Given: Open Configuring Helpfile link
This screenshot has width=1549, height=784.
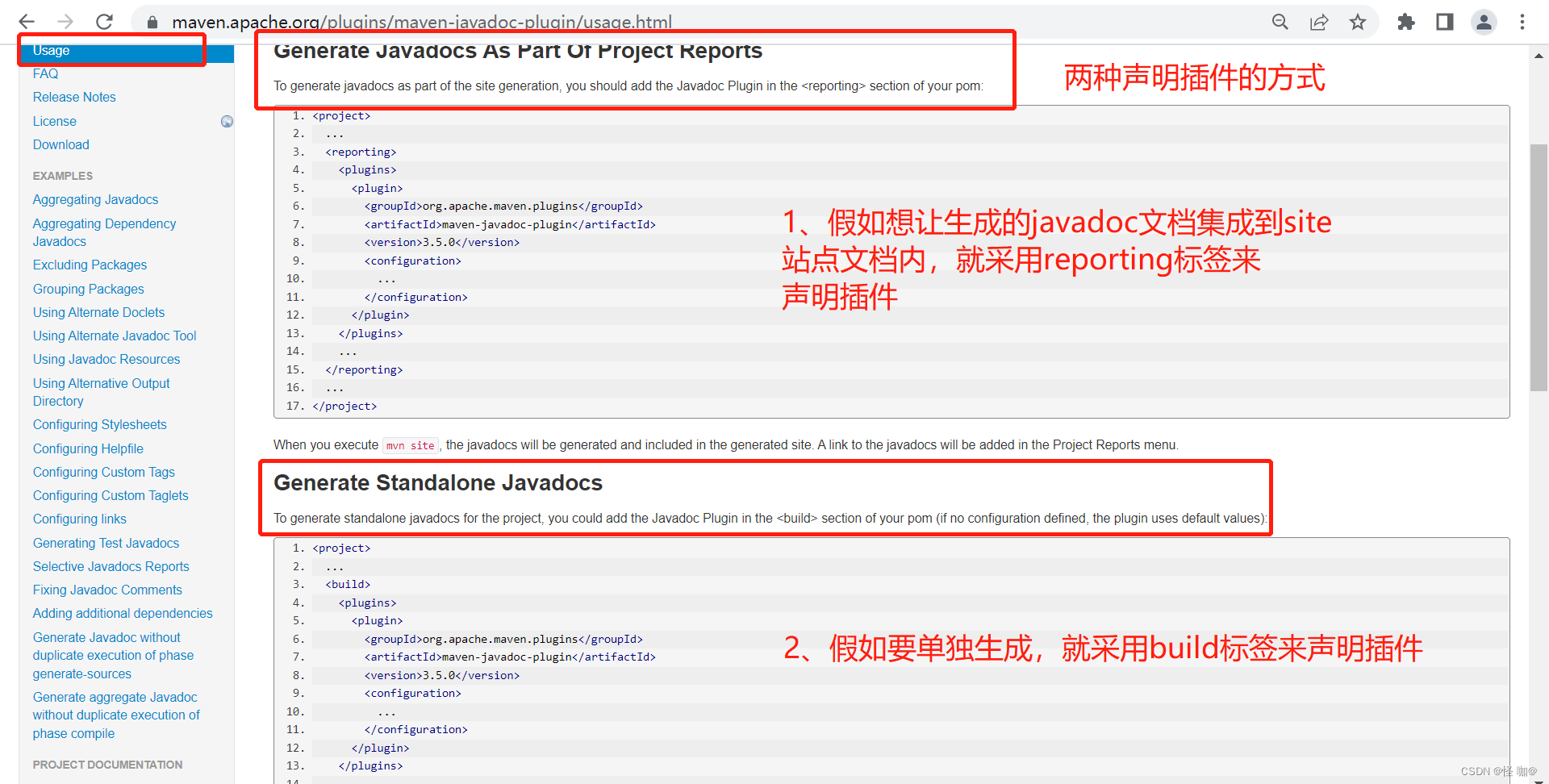Looking at the screenshot, I should (88, 448).
